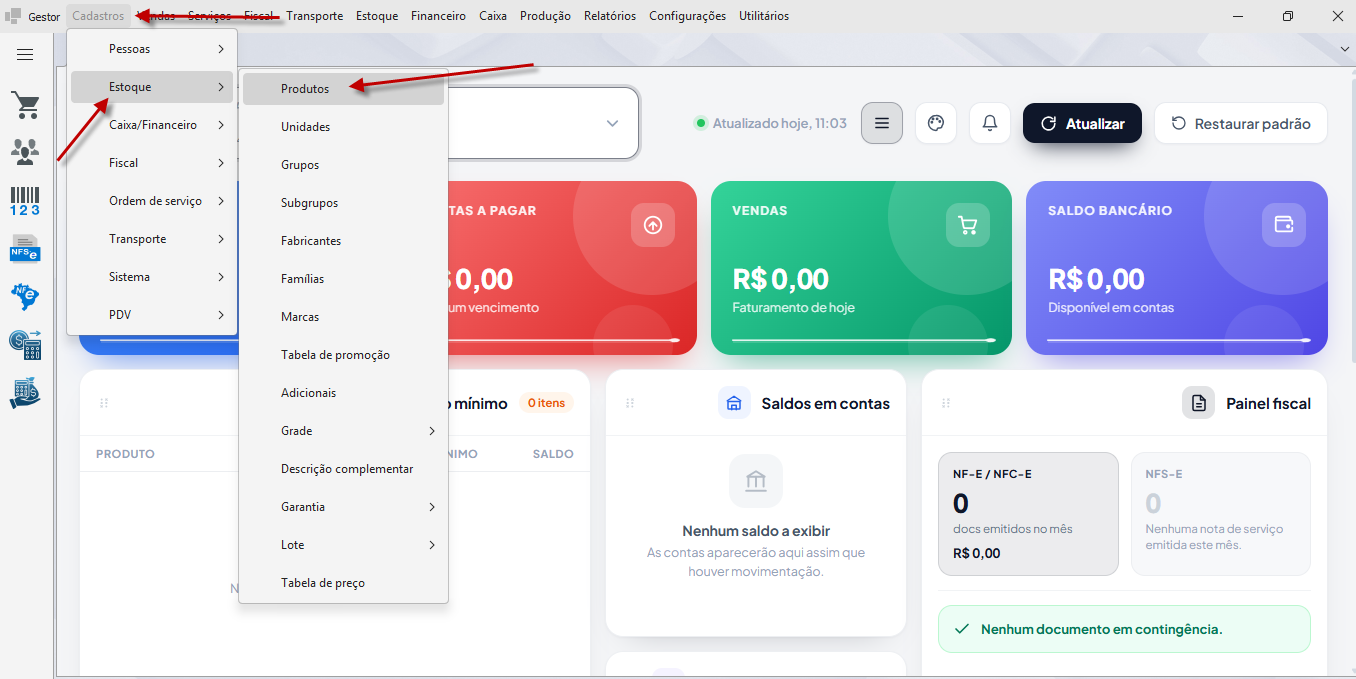This screenshot has width=1356, height=679.
Task: Click the palette theme icon button
Action: (936, 123)
